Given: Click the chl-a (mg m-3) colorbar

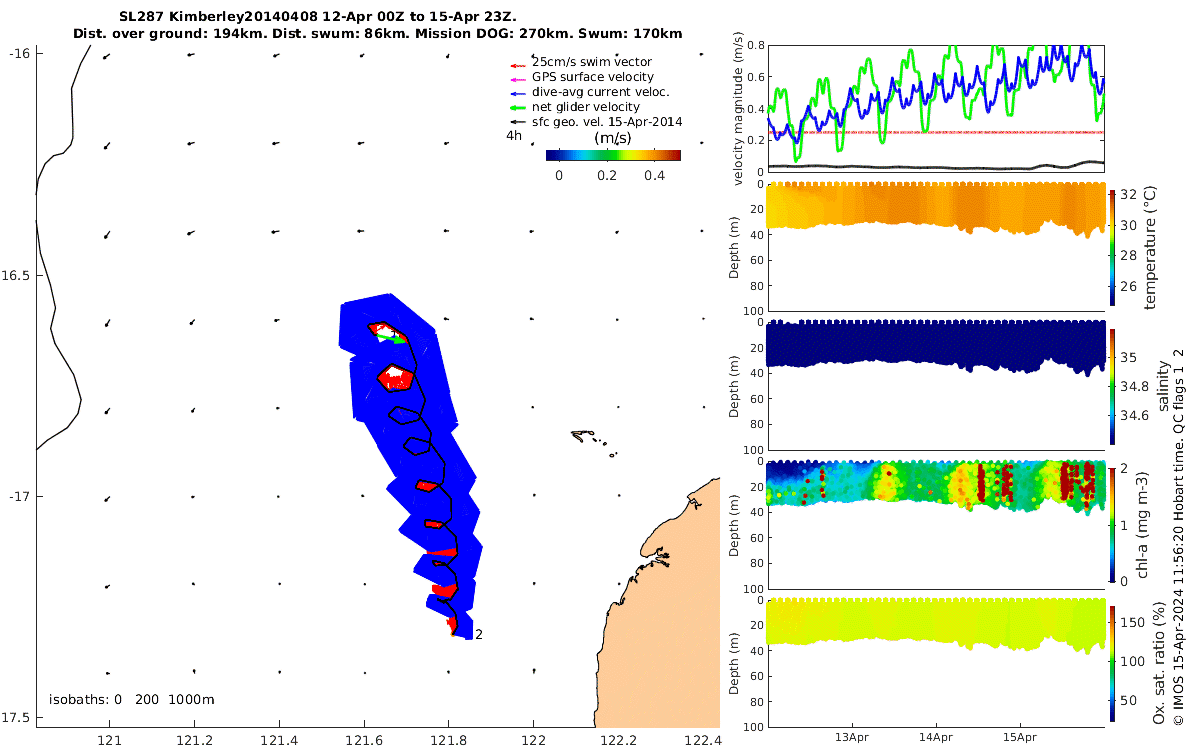Looking at the screenshot, I should (x=1113, y=524).
